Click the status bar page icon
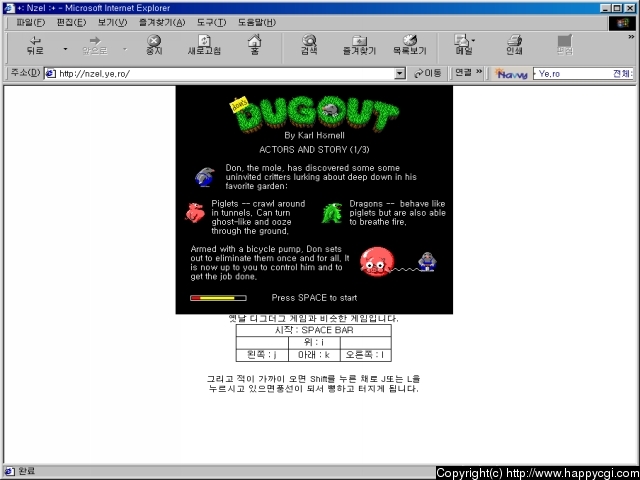 coord(9,472)
